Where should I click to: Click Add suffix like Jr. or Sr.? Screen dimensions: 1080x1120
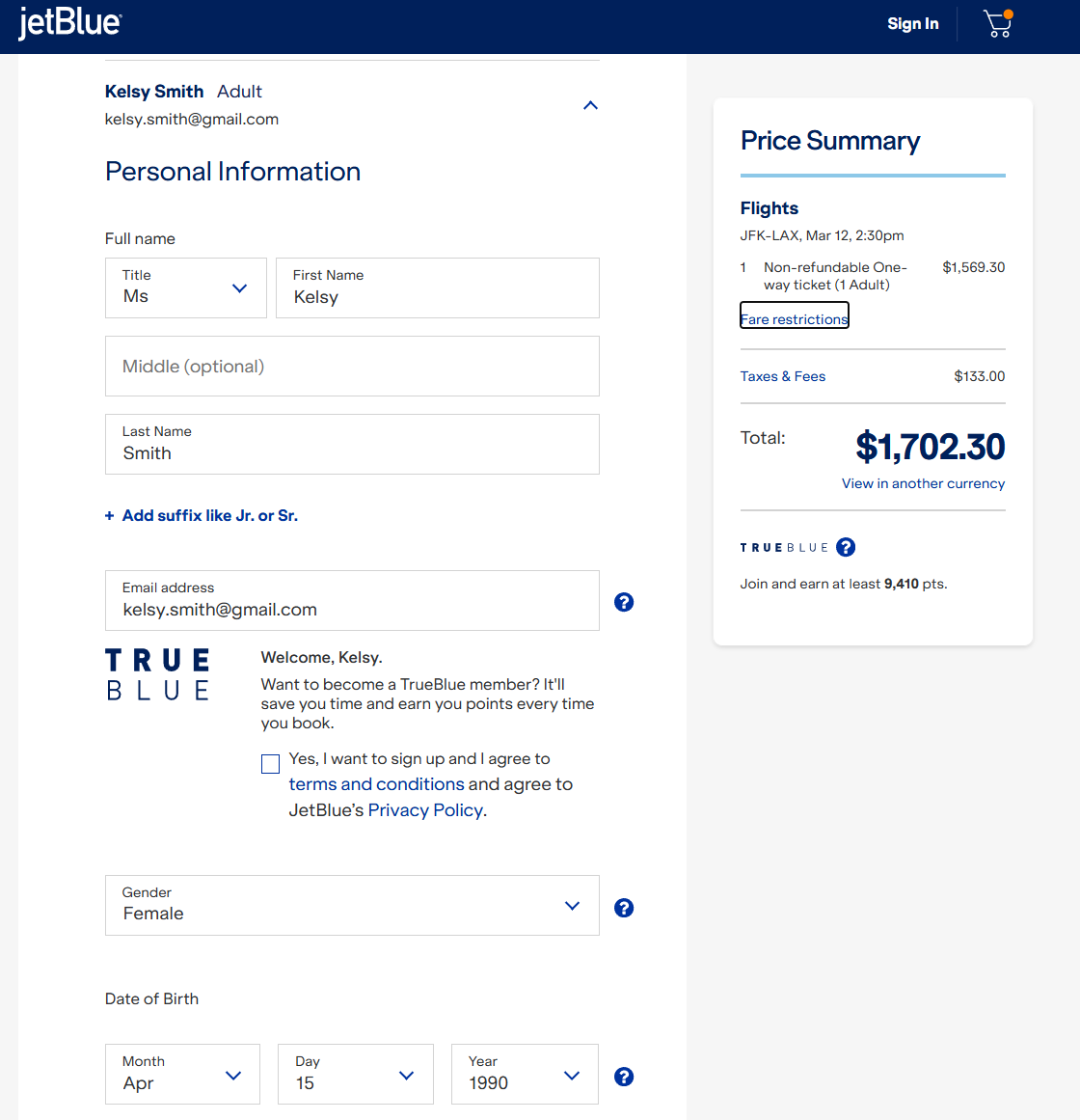click(202, 516)
